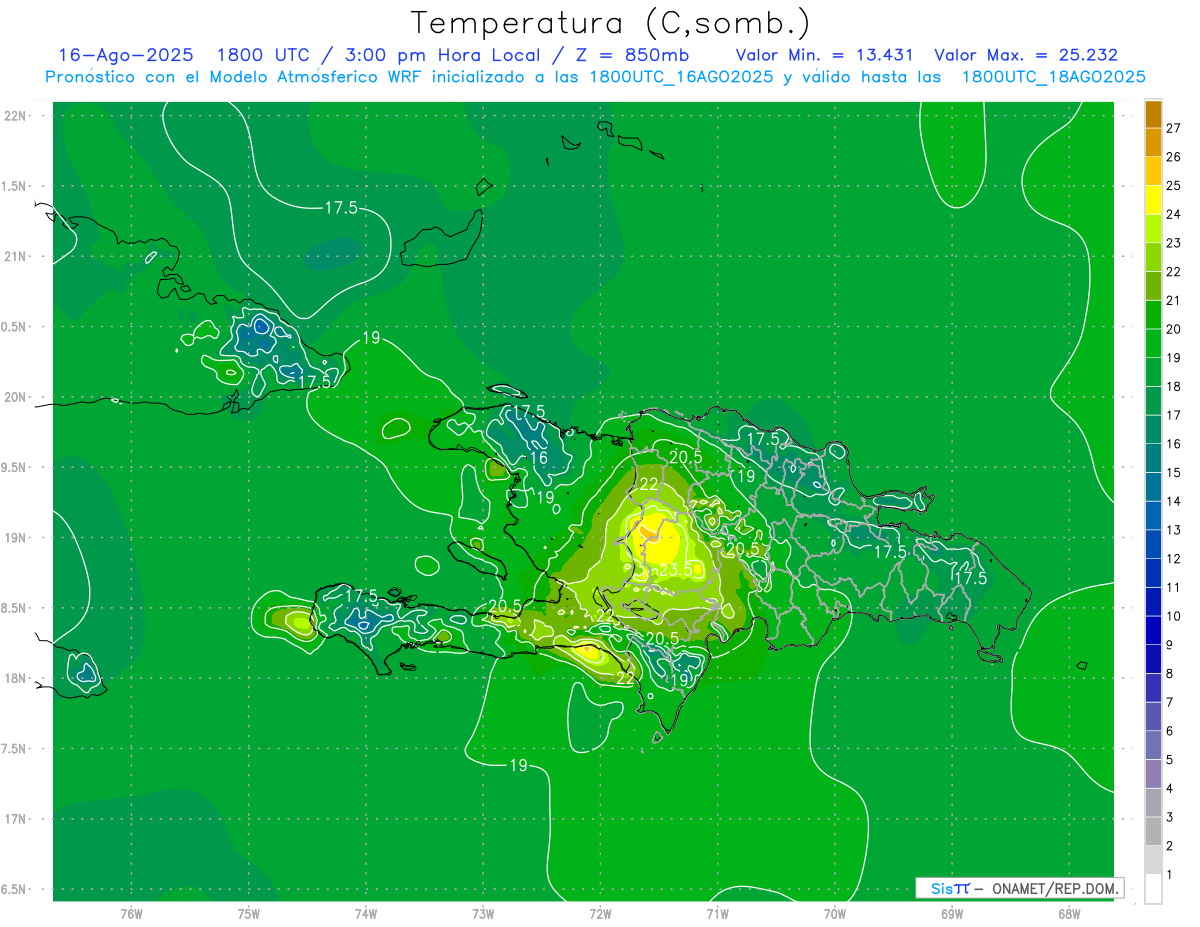
Task: Click the longitude axis label '74W'
Action: (365, 913)
